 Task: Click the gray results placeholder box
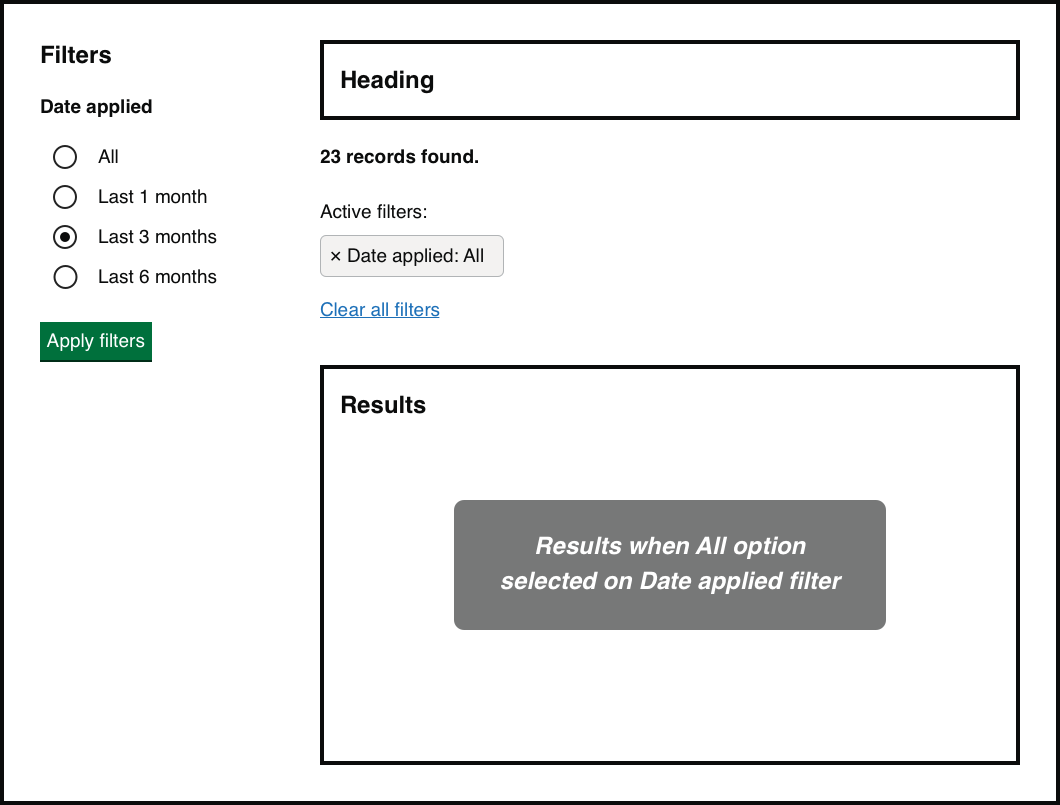point(669,564)
